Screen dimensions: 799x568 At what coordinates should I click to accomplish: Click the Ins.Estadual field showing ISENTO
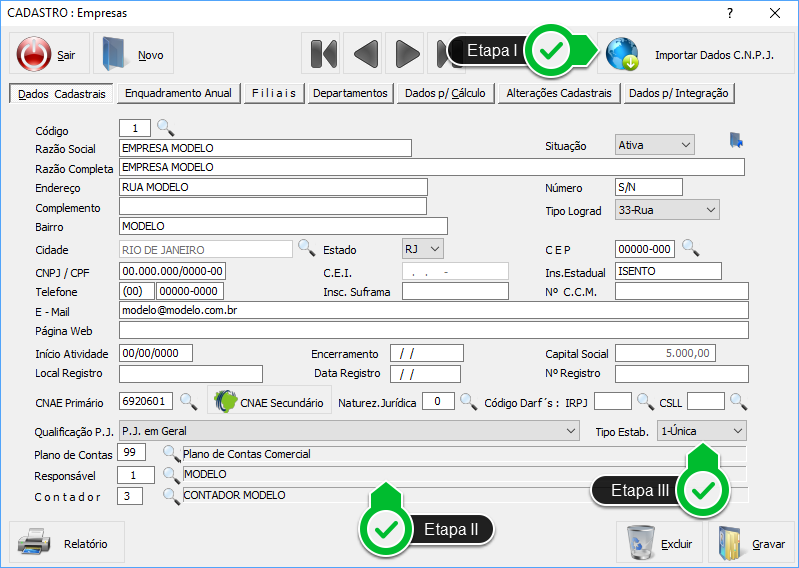(668, 271)
